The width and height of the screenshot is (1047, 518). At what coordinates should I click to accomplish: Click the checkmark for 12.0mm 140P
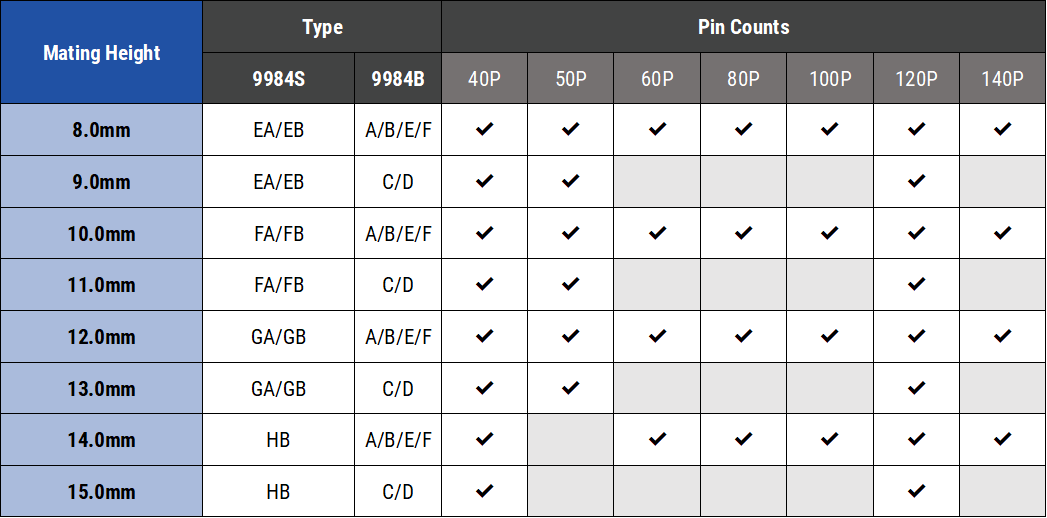point(1002,337)
